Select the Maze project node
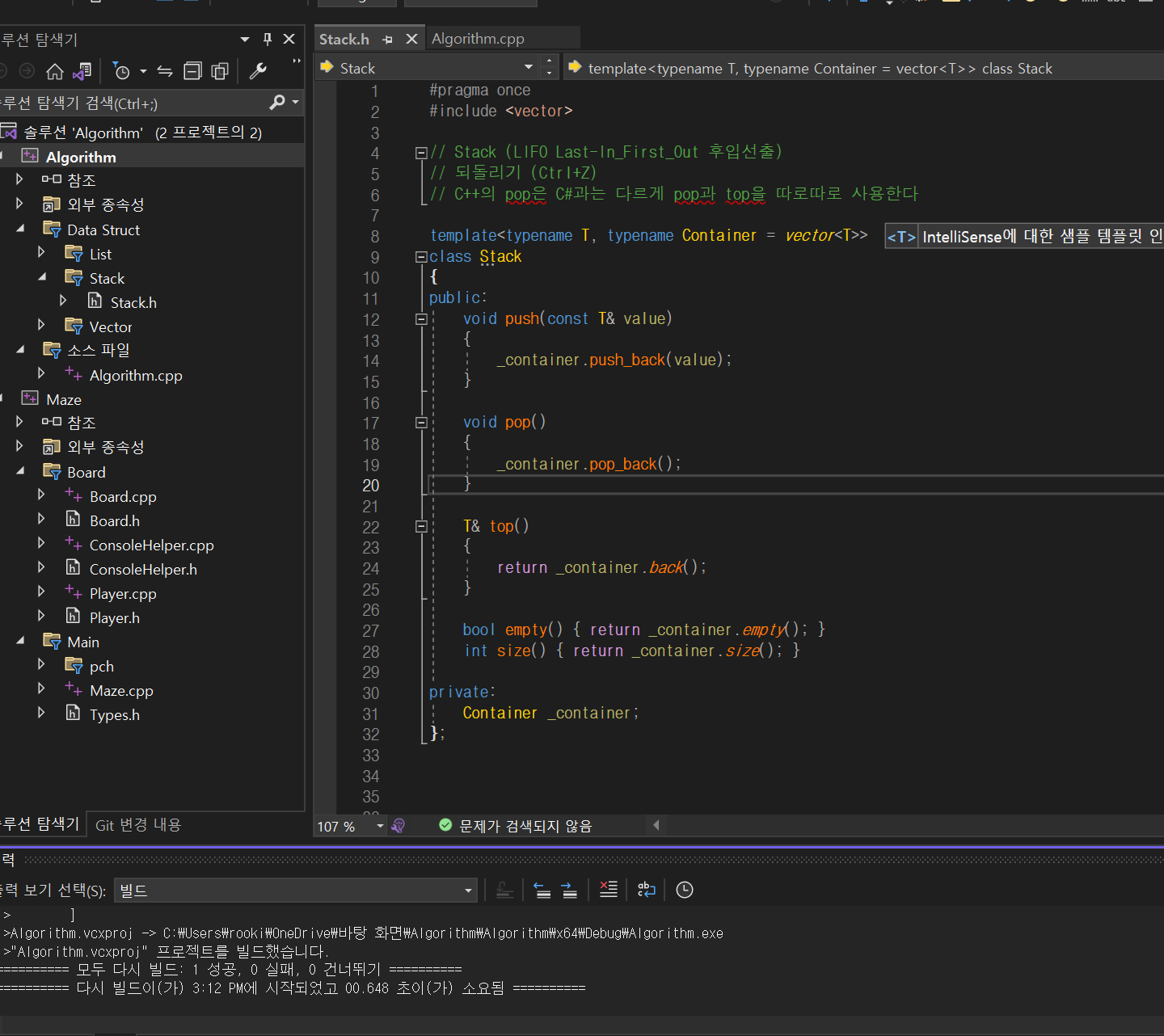 point(64,399)
